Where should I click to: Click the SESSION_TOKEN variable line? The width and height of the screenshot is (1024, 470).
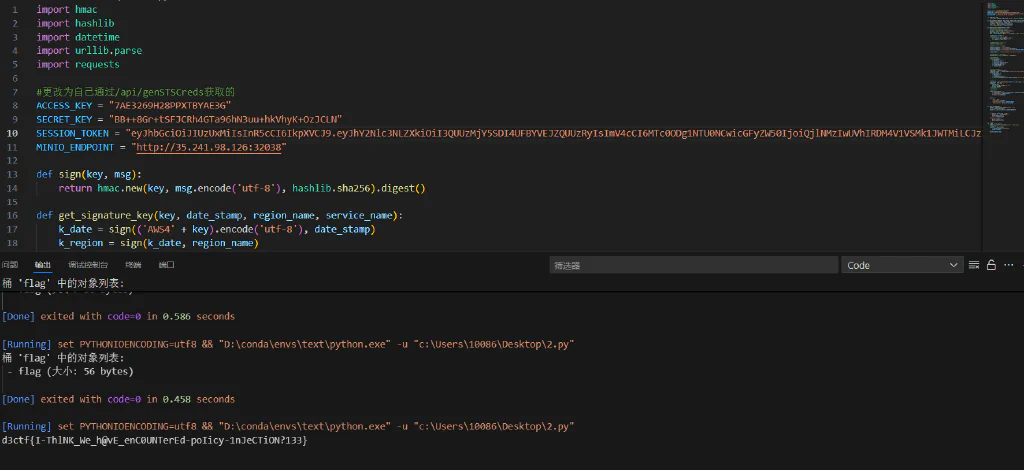tap(508, 133)
